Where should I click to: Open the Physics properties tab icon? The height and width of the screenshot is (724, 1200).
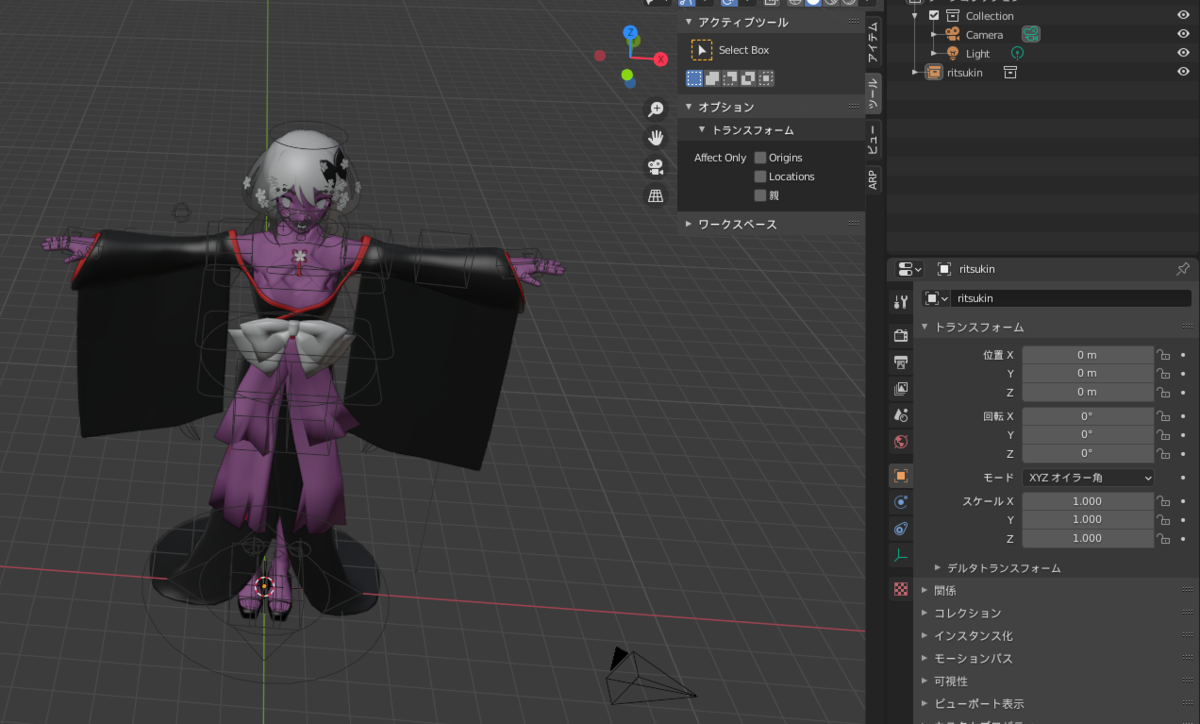click(901, 502)
